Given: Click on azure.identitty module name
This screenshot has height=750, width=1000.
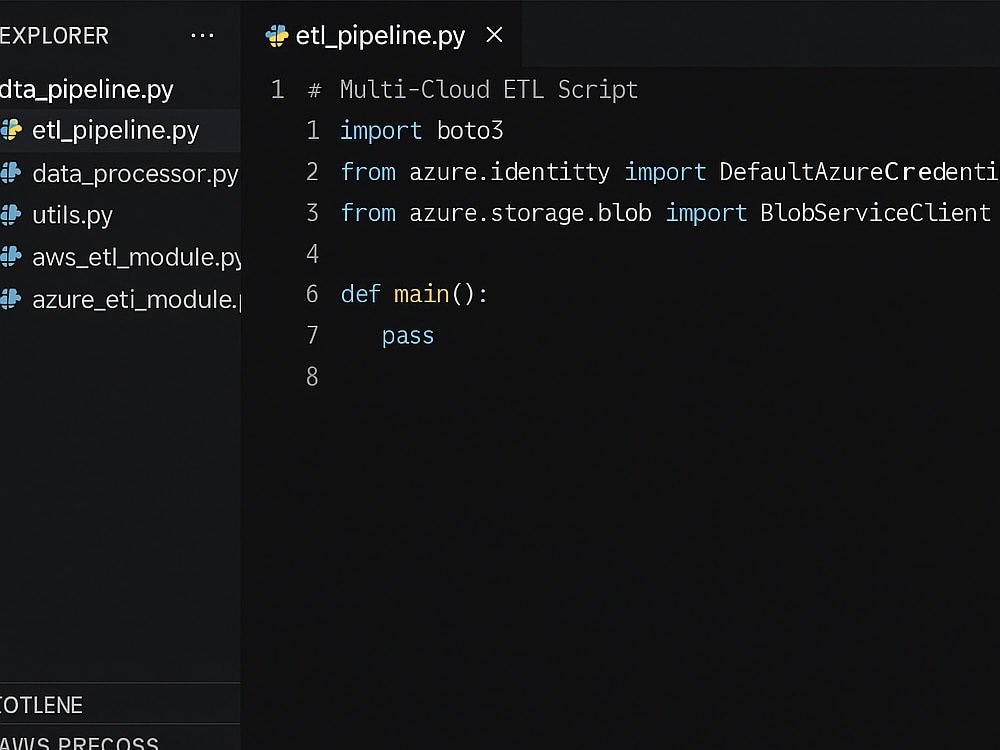Looking at the screenshot, I should click(x=509, y=172).
